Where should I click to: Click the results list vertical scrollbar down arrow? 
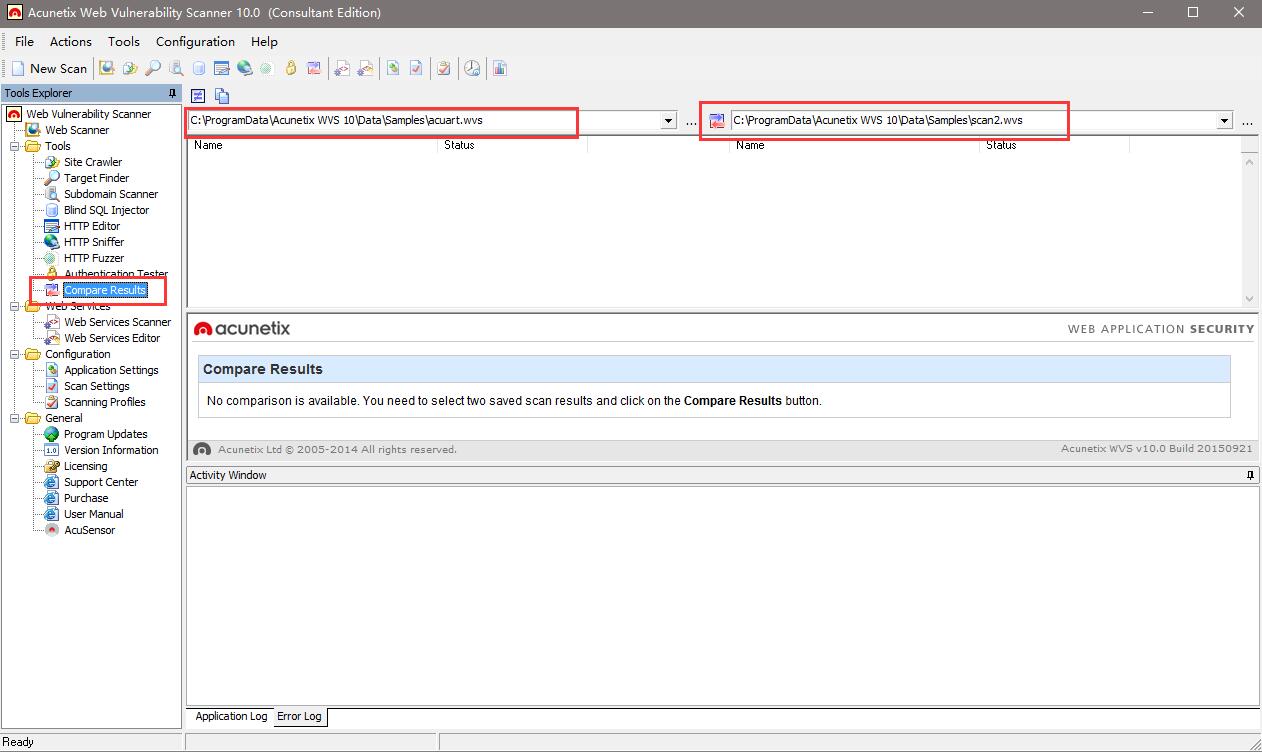click(x=1249, y=298)
